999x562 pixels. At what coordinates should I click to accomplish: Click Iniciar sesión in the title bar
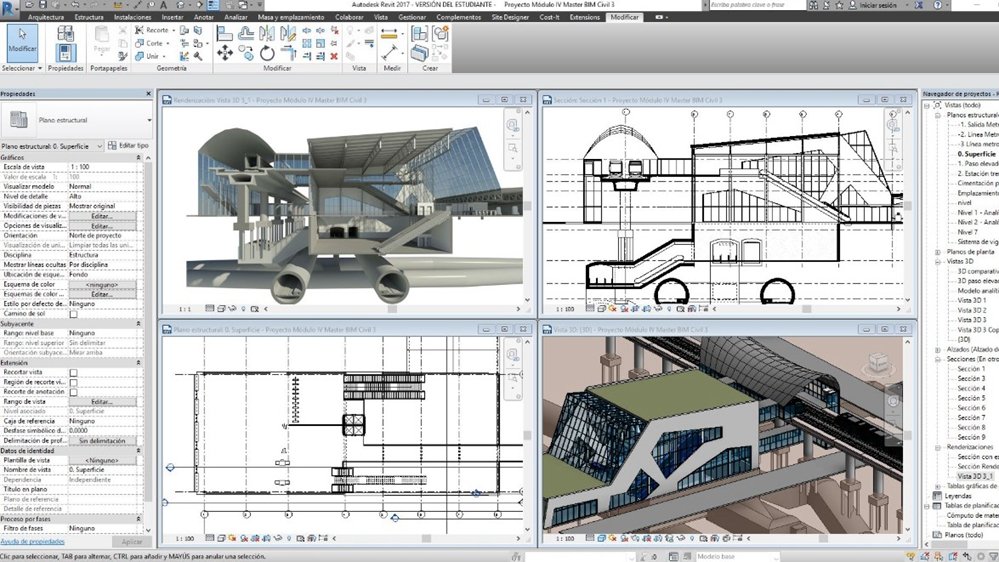tap(877, 5)
